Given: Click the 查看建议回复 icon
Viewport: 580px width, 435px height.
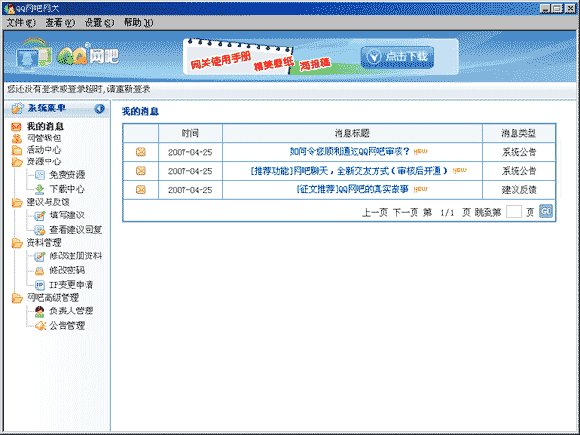Looking at the screenshot, I should pos(40,230).
